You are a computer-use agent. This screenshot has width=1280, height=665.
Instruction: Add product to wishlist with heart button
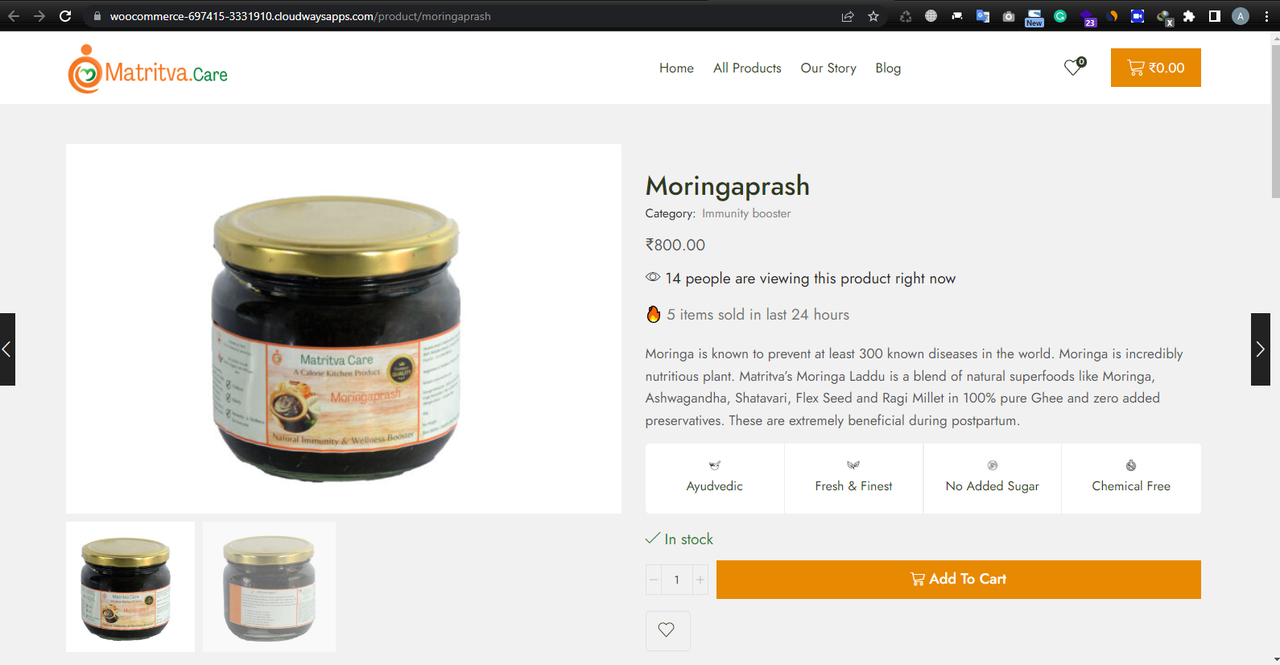(x=667, y=630)
